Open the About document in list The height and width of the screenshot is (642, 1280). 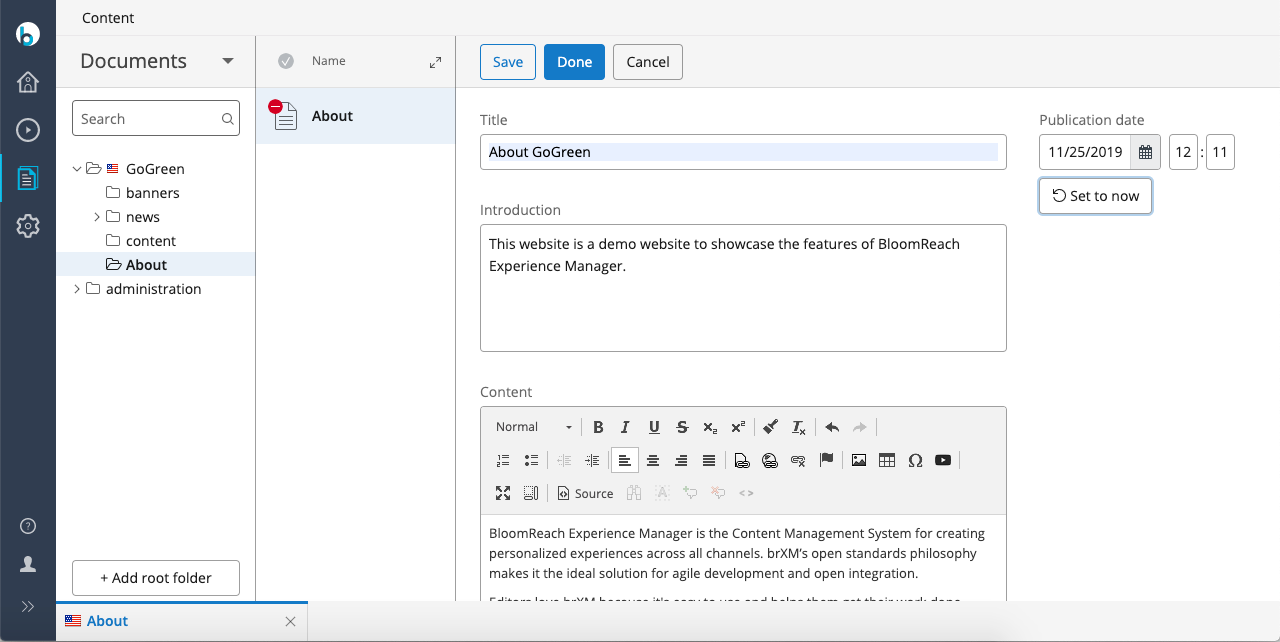coord(356,116)
